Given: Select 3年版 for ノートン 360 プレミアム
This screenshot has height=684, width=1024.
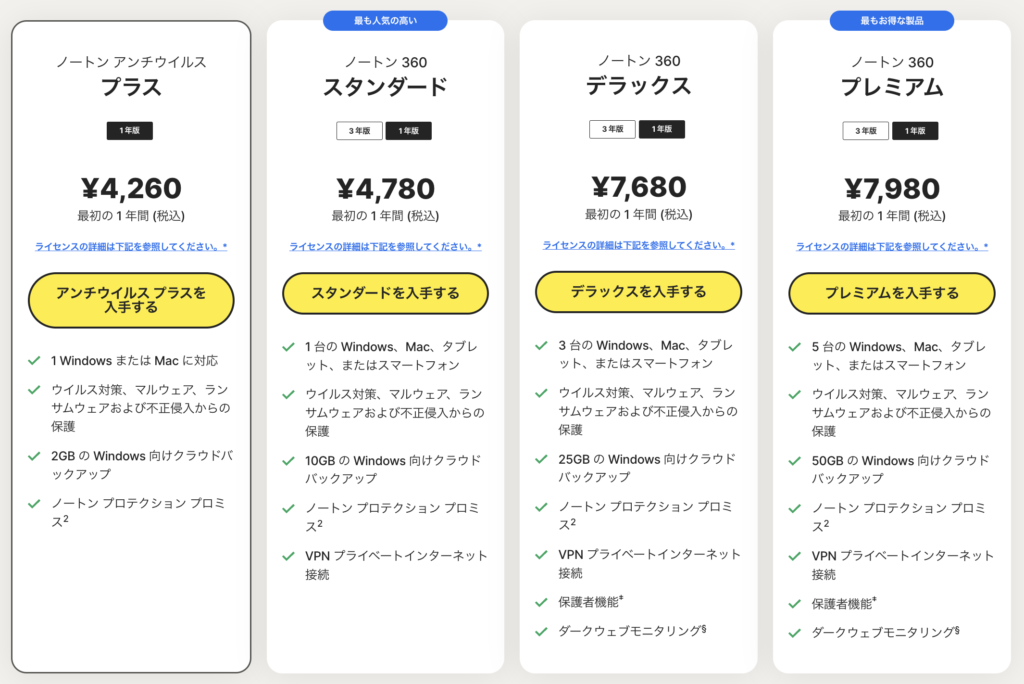Looking at the screenshot, I should (866, 131).
